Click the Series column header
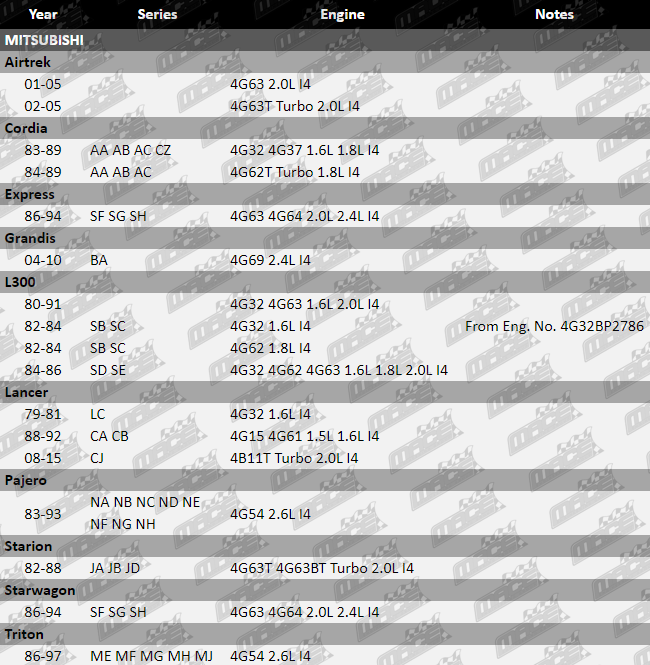The width and height of the screenshot is (650, 665). click(x=157, y=14)
